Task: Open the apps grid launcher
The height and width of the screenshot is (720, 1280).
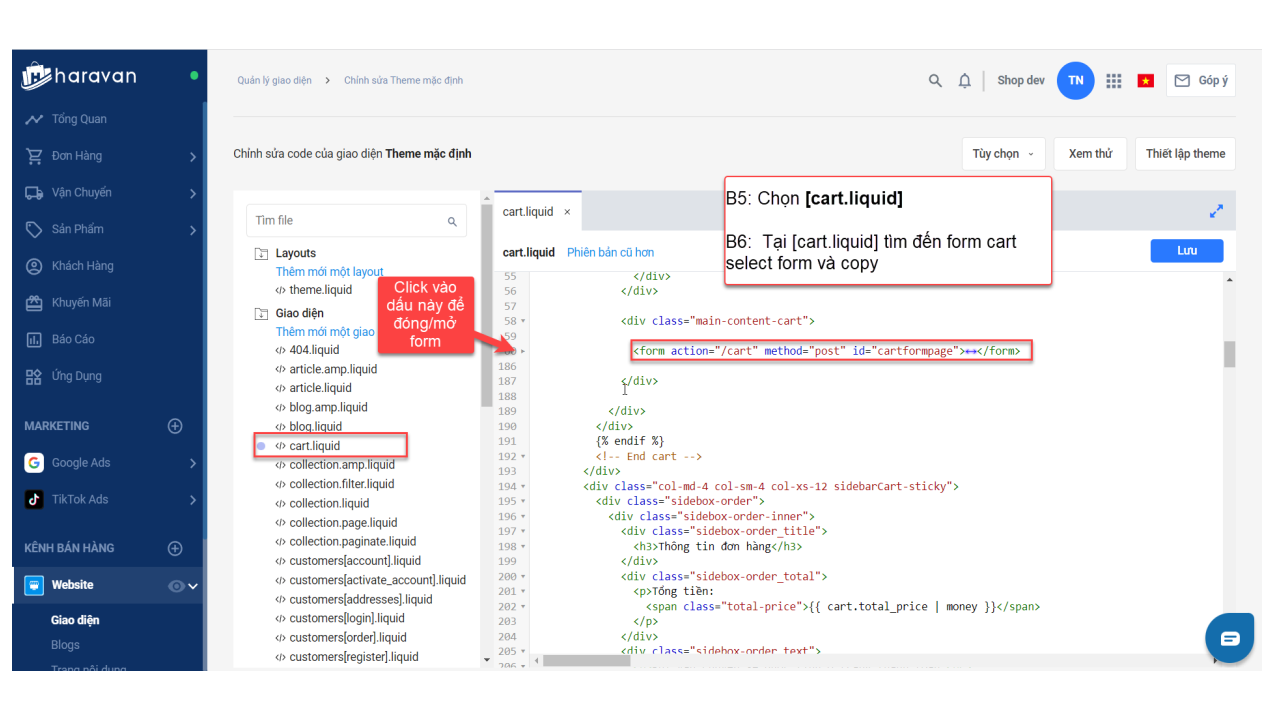Action: [1114, 81]
